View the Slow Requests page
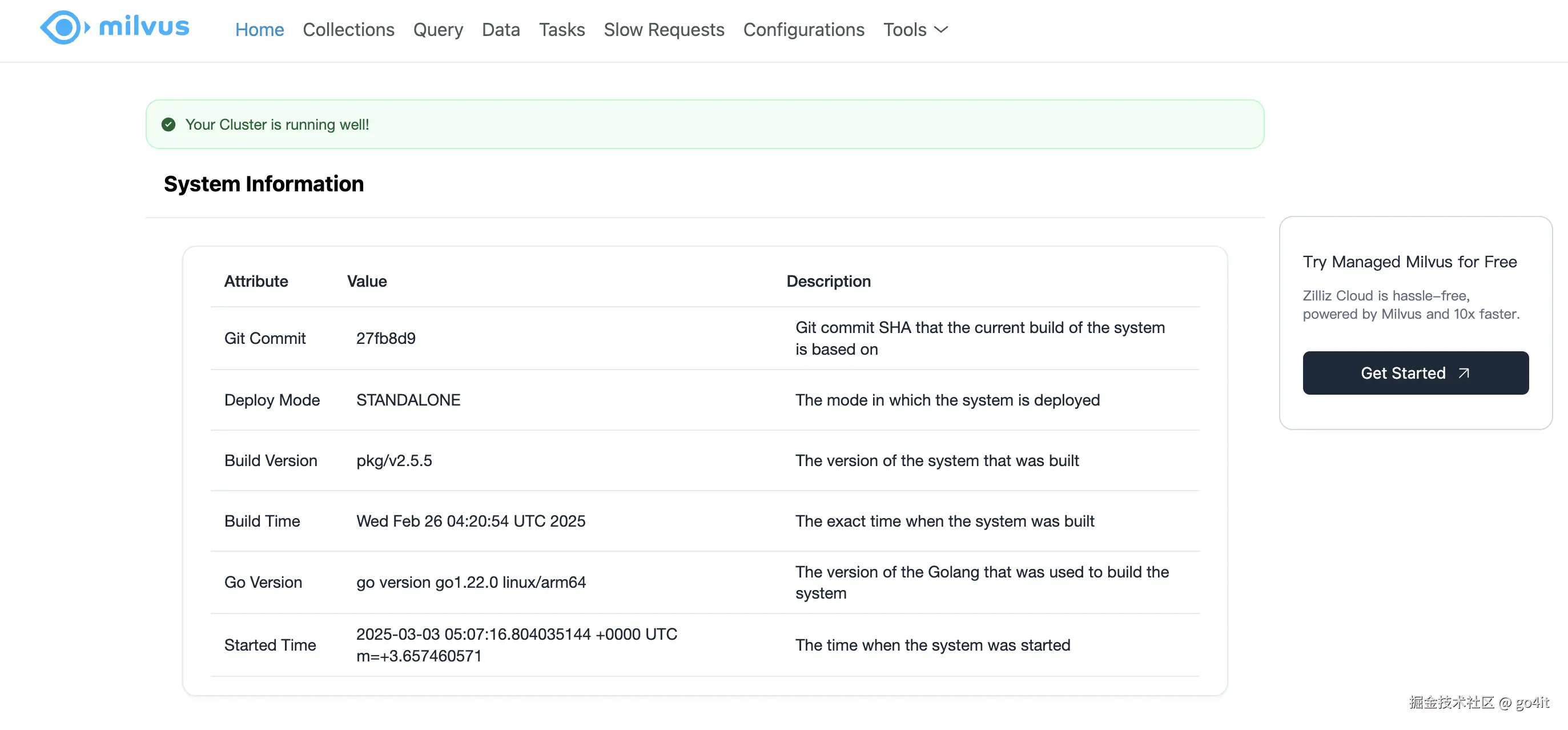The width and height of the screenshot is (1568, 730). pos(664,30)
